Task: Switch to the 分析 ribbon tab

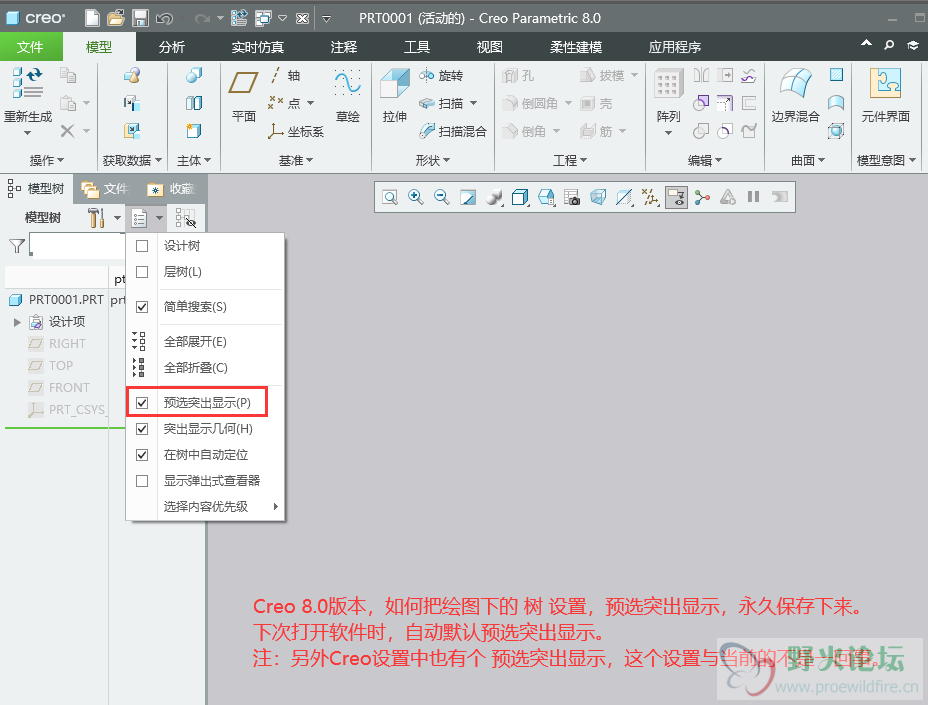Action: [172, 47]
